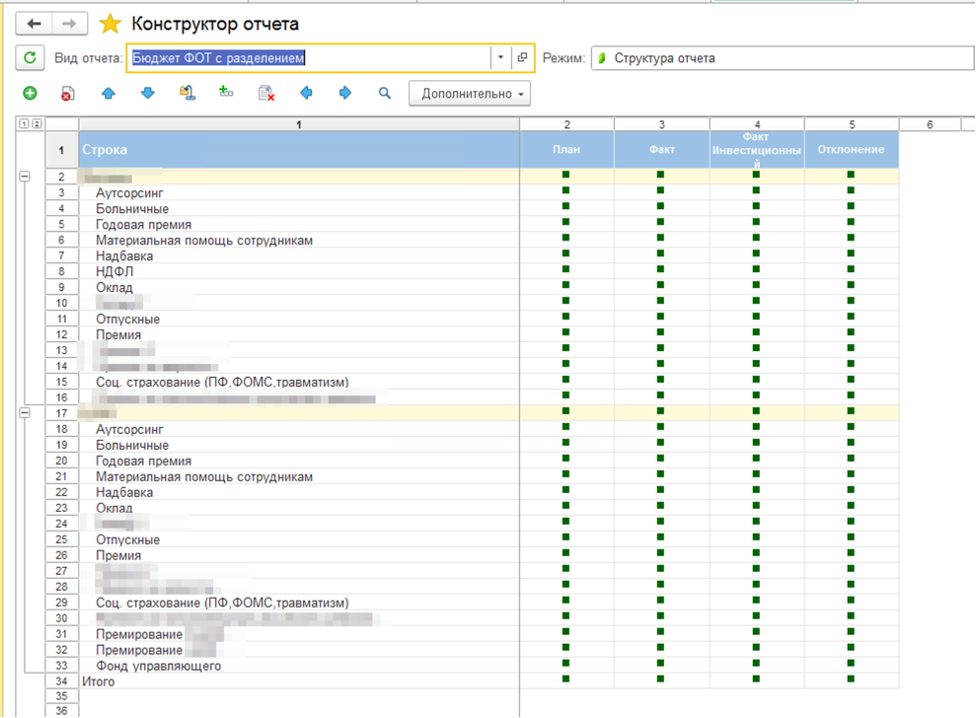
Task: Collapse the group at row 2
Action: pyautogui.click(x=24, y=176)
